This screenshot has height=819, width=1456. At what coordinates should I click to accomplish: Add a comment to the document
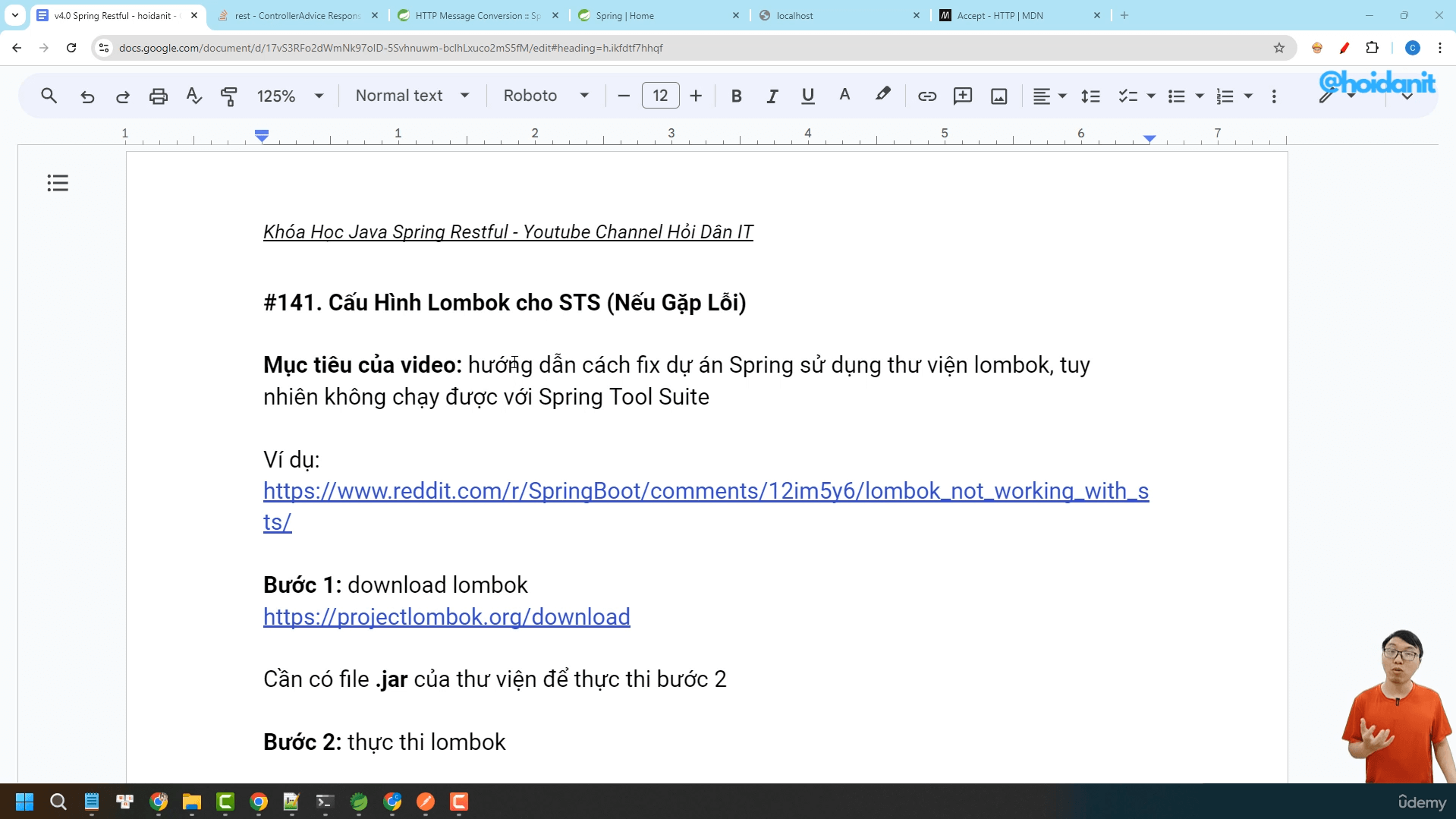click(x=963, y=96)
